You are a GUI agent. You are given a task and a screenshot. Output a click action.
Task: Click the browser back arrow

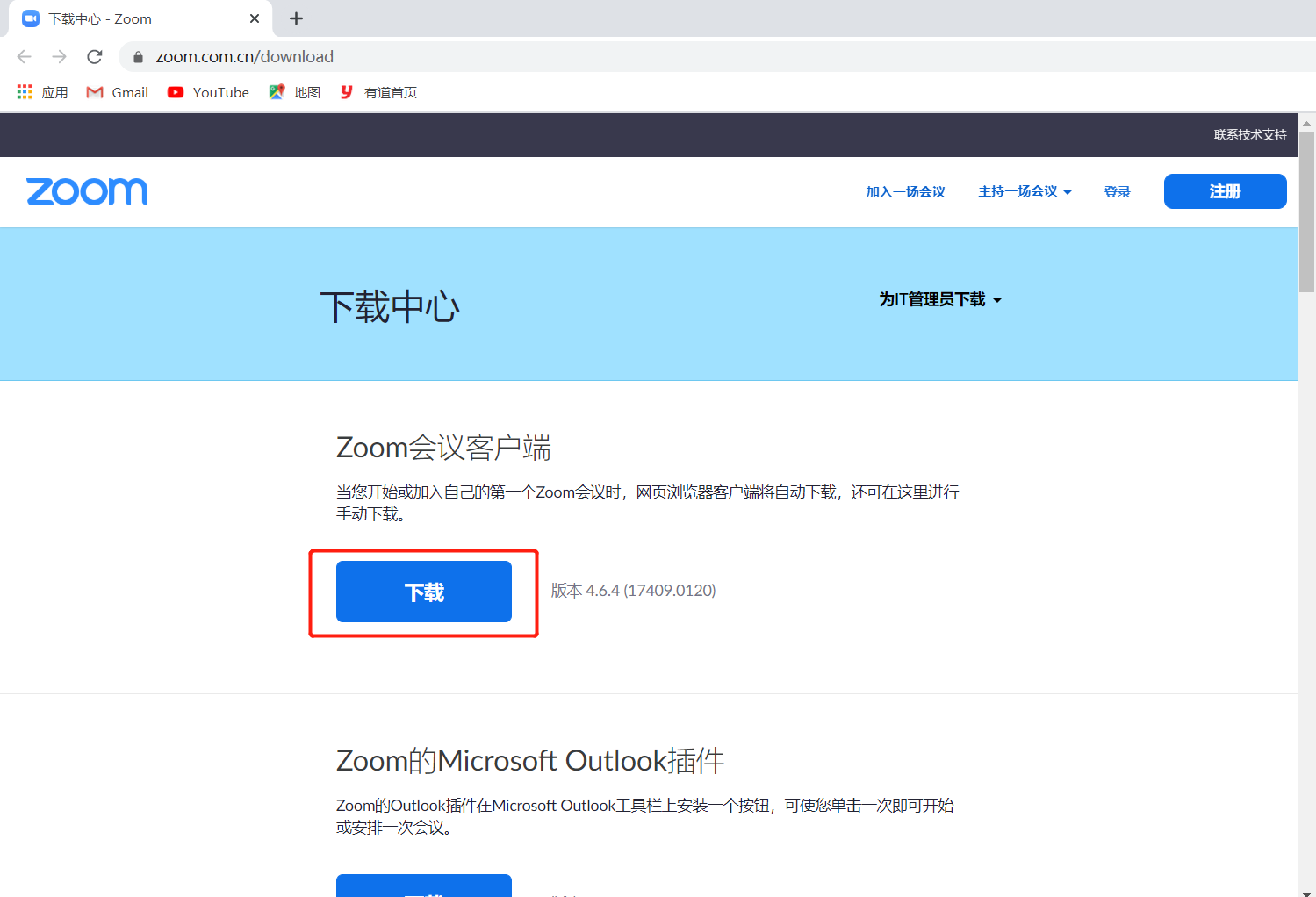tap(25, 57)
